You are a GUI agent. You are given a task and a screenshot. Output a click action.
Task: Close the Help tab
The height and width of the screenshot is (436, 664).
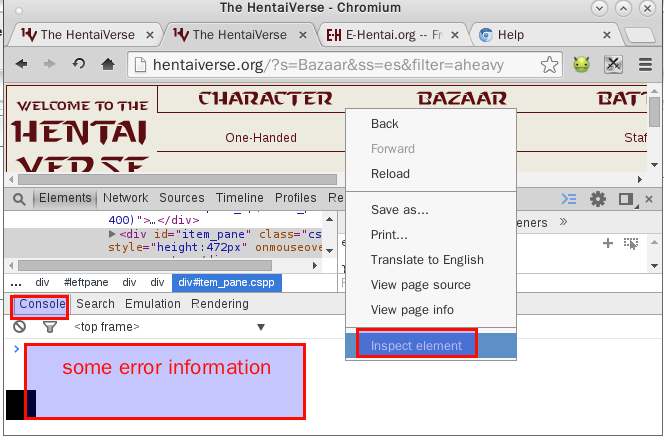pos(607,35)
